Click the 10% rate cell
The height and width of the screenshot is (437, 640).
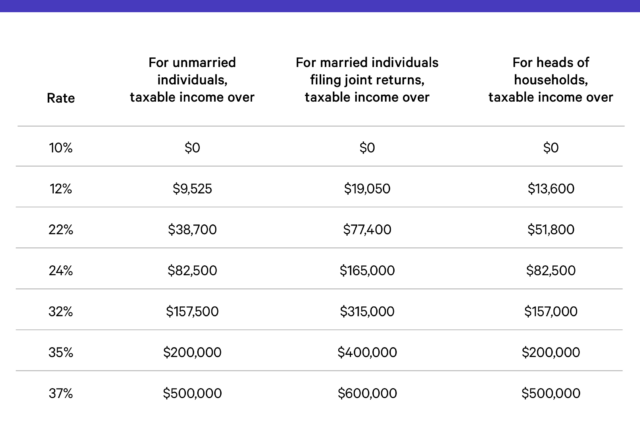pyautogui.click(x=60, y=148)
